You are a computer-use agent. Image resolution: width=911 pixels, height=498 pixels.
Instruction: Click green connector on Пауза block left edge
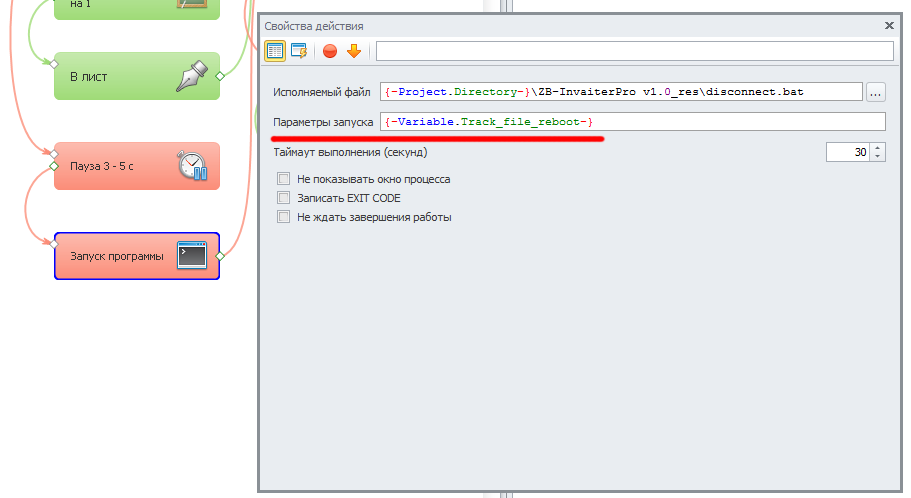(x=54, y=166)
